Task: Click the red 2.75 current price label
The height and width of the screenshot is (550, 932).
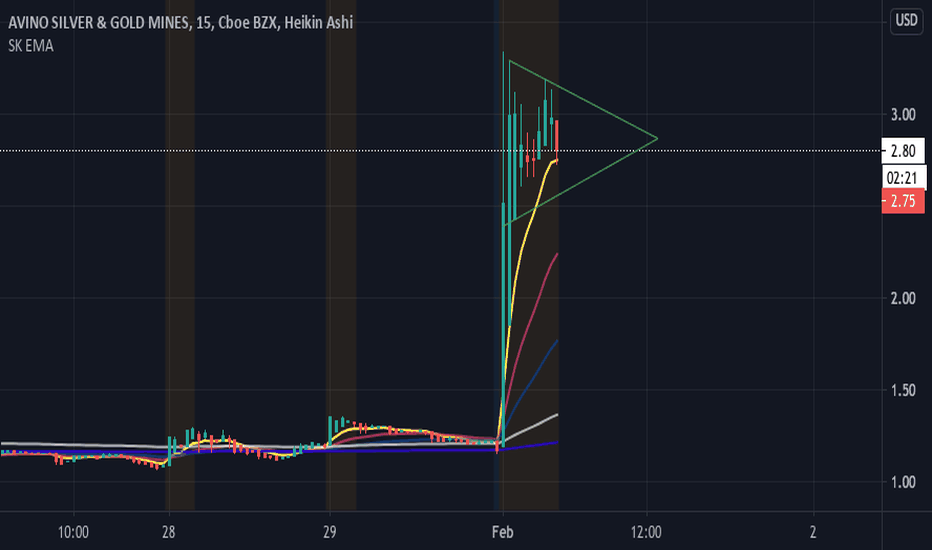Action: [903, 201]
